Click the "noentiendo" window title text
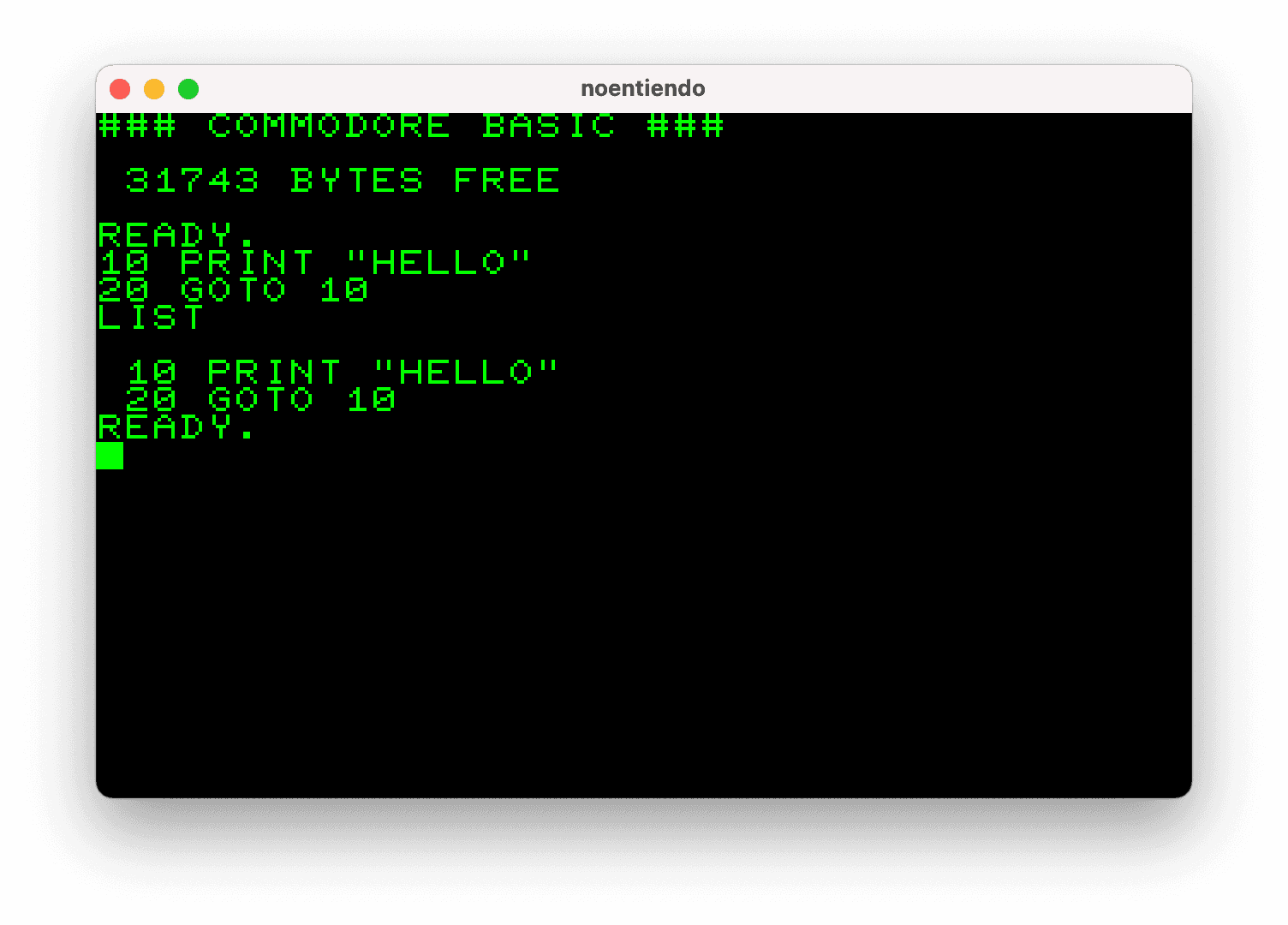The image size is (1288, 925). pos(642,89)
